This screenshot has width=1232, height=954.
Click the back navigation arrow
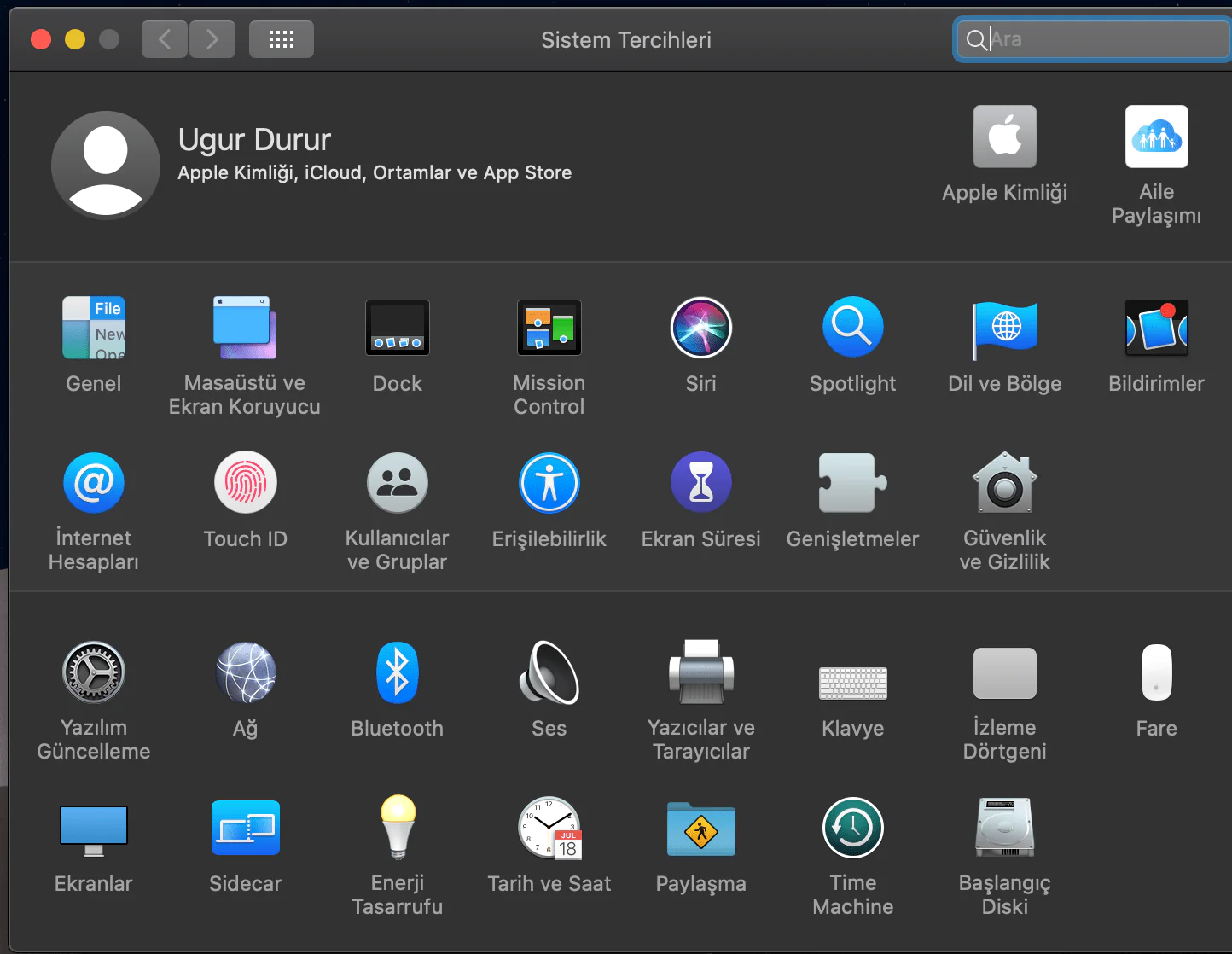click(x=165, y=39)
